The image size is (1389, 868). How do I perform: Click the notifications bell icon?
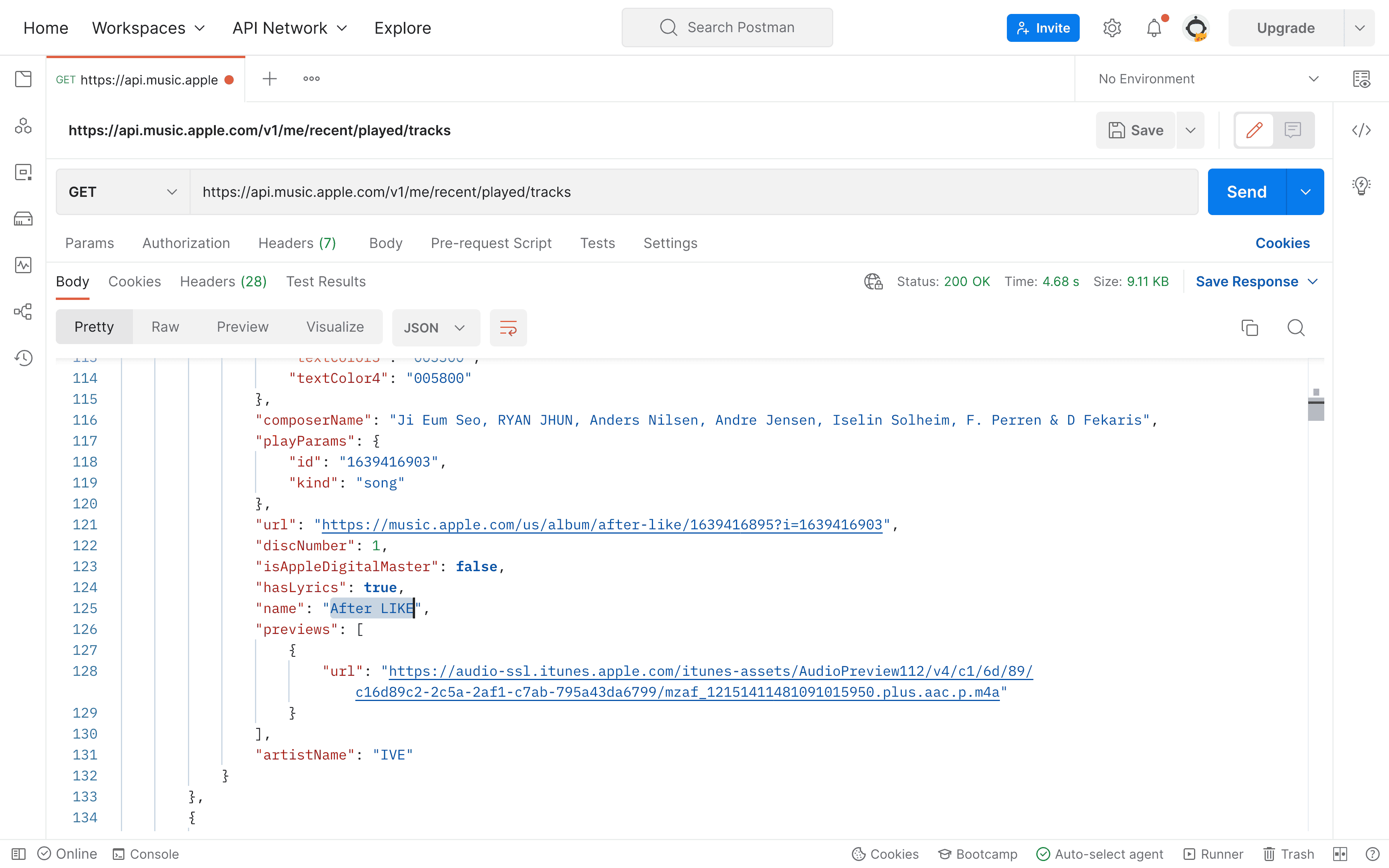click(1154, 28)
